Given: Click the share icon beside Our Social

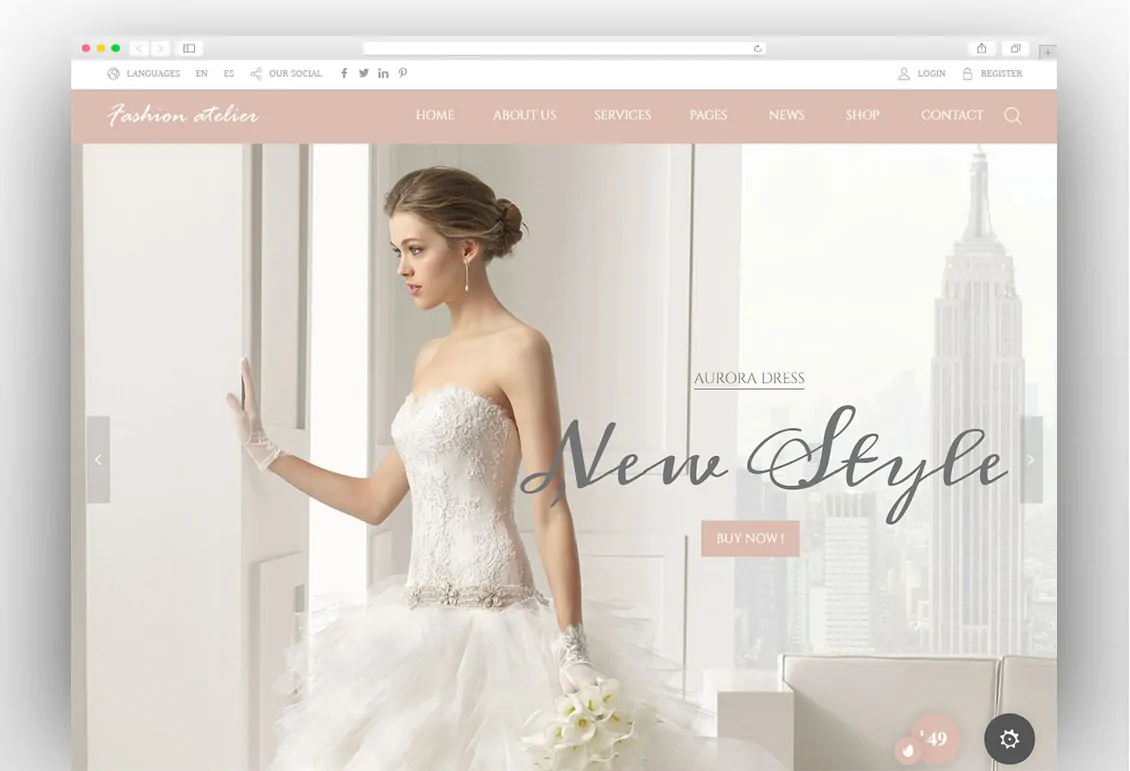Looking at the screenshot, I should 256,73.
